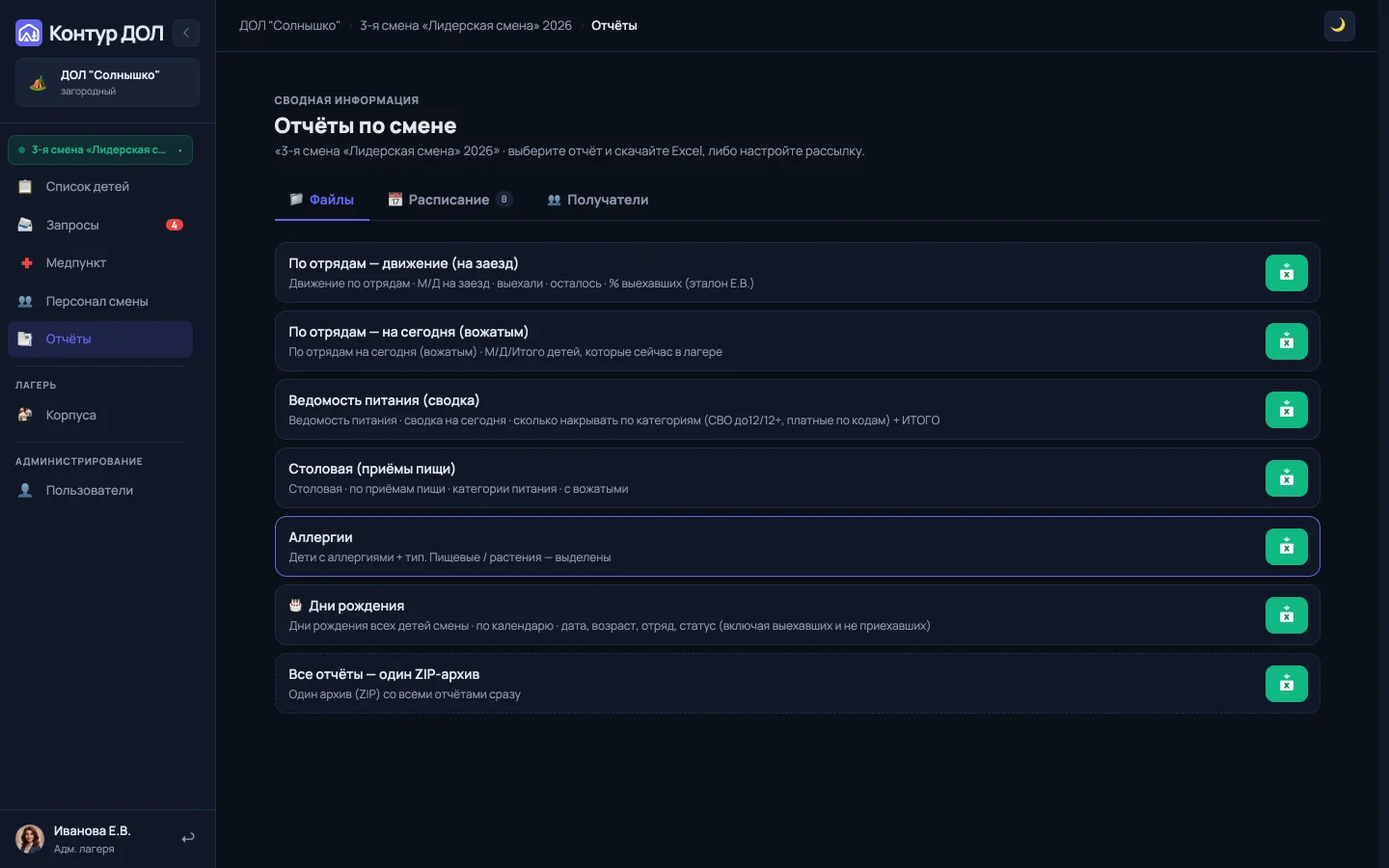Click the Ведомость питания (сводка) title
The image size is (1389, 868).
[384, 400]
